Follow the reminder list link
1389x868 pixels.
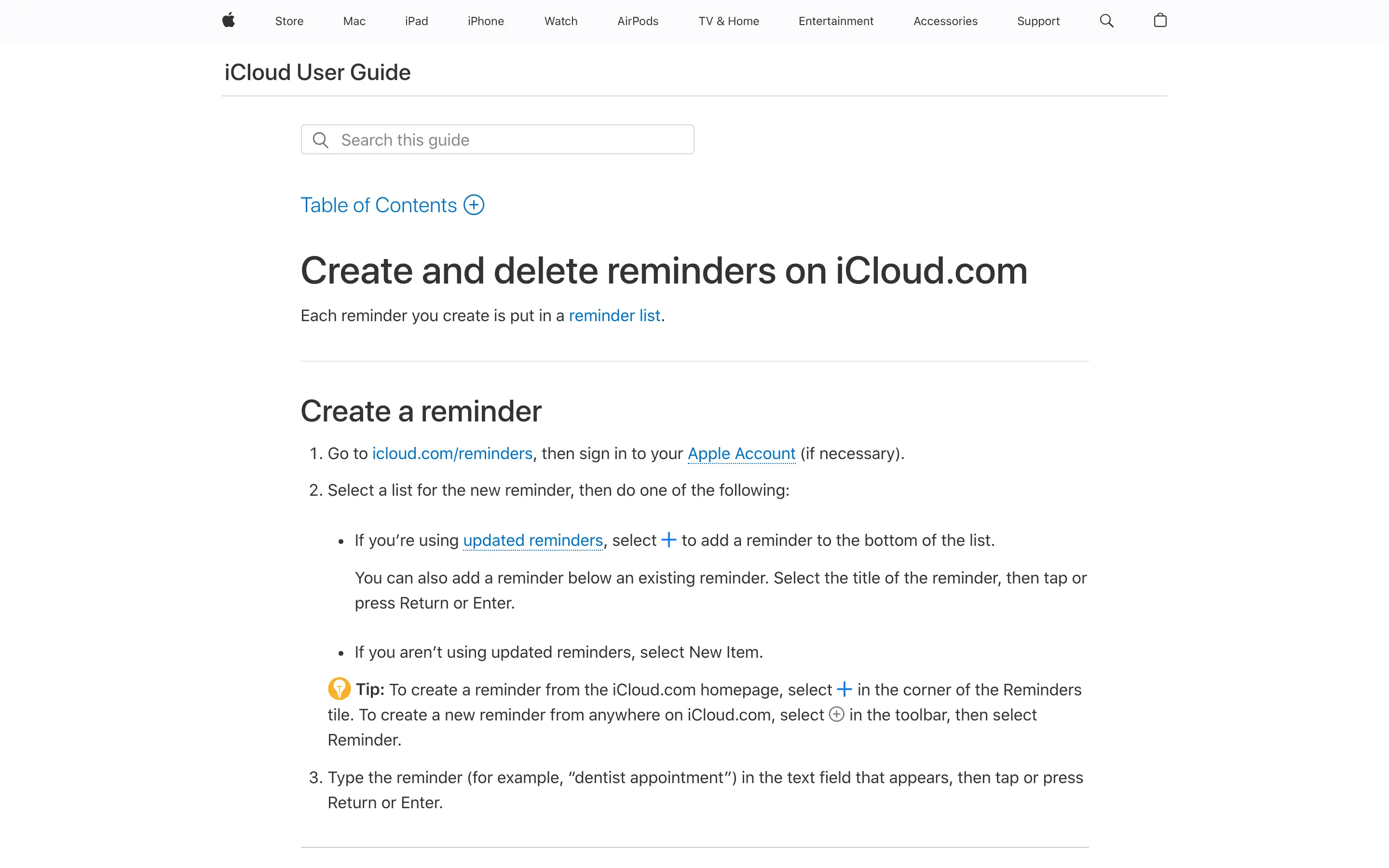click(614, 316)
